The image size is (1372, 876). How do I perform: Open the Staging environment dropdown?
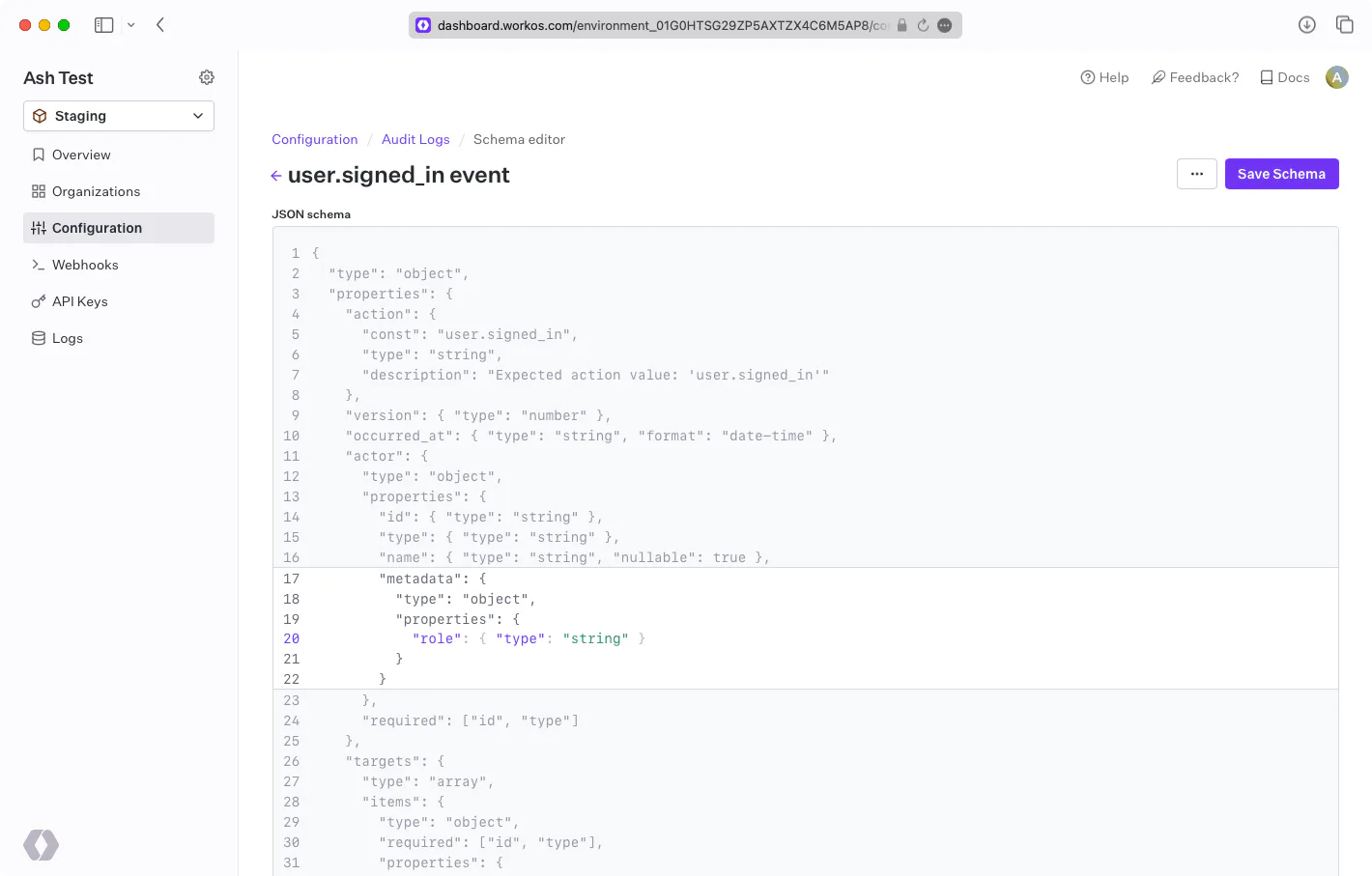[119, 116]
